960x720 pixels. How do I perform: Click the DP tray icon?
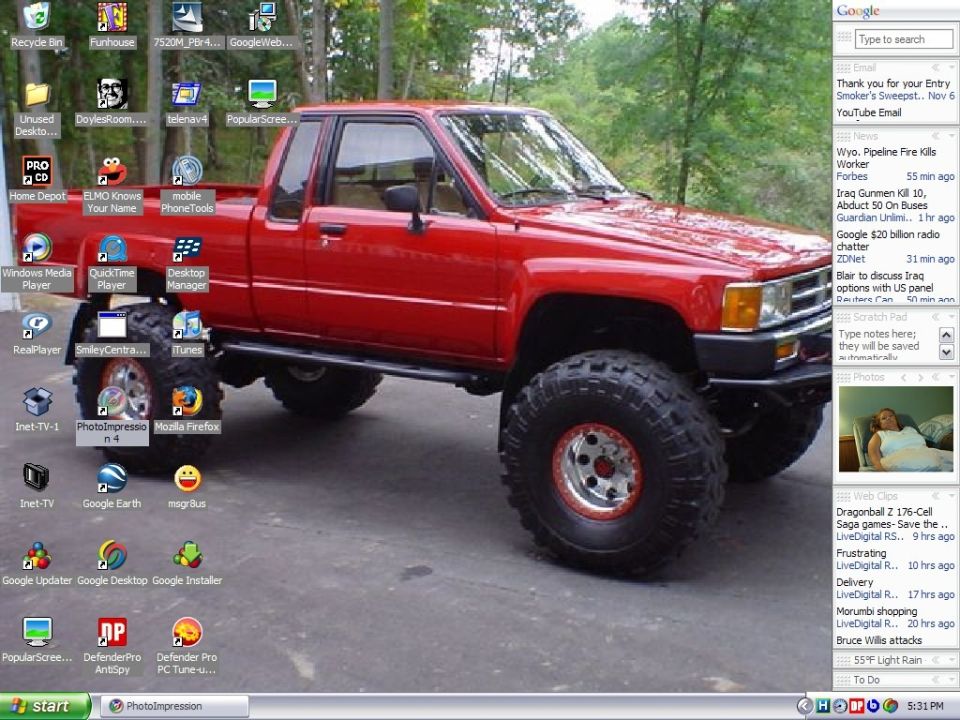(x=857, y=706)
